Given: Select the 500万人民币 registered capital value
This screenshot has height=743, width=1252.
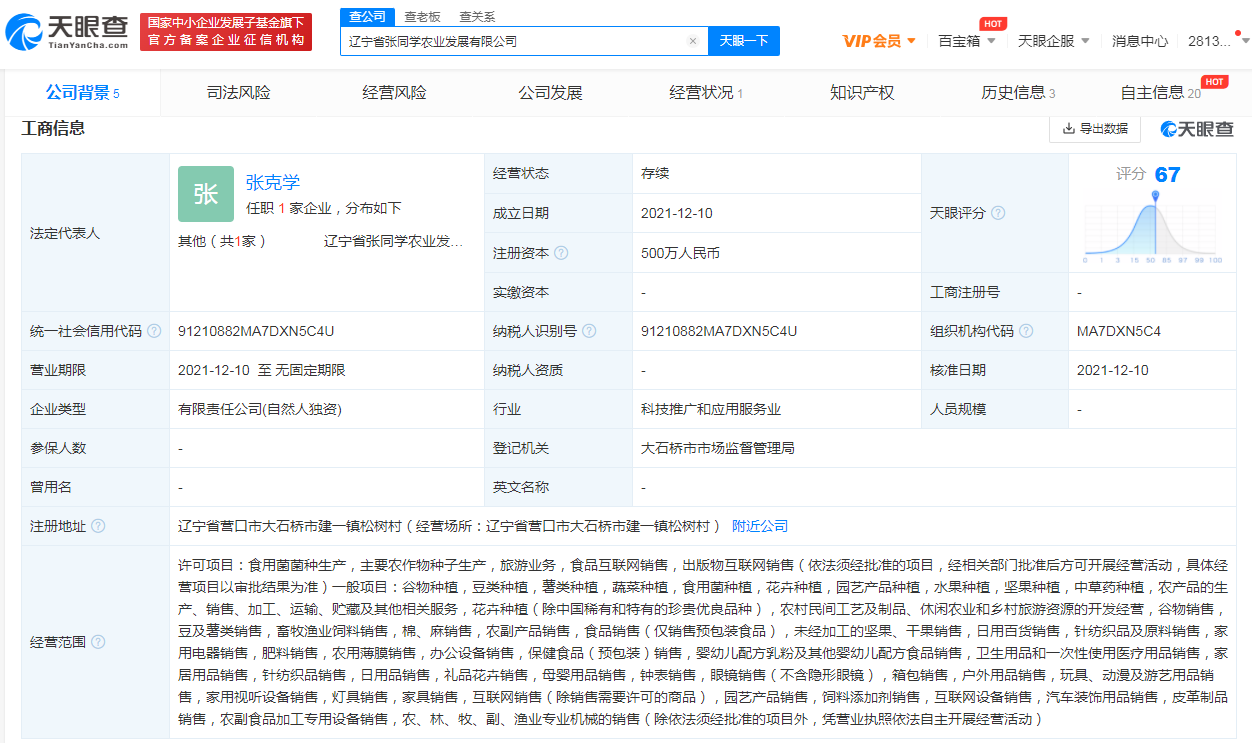Looking at the screenshot, I should (x=680, y=253).
